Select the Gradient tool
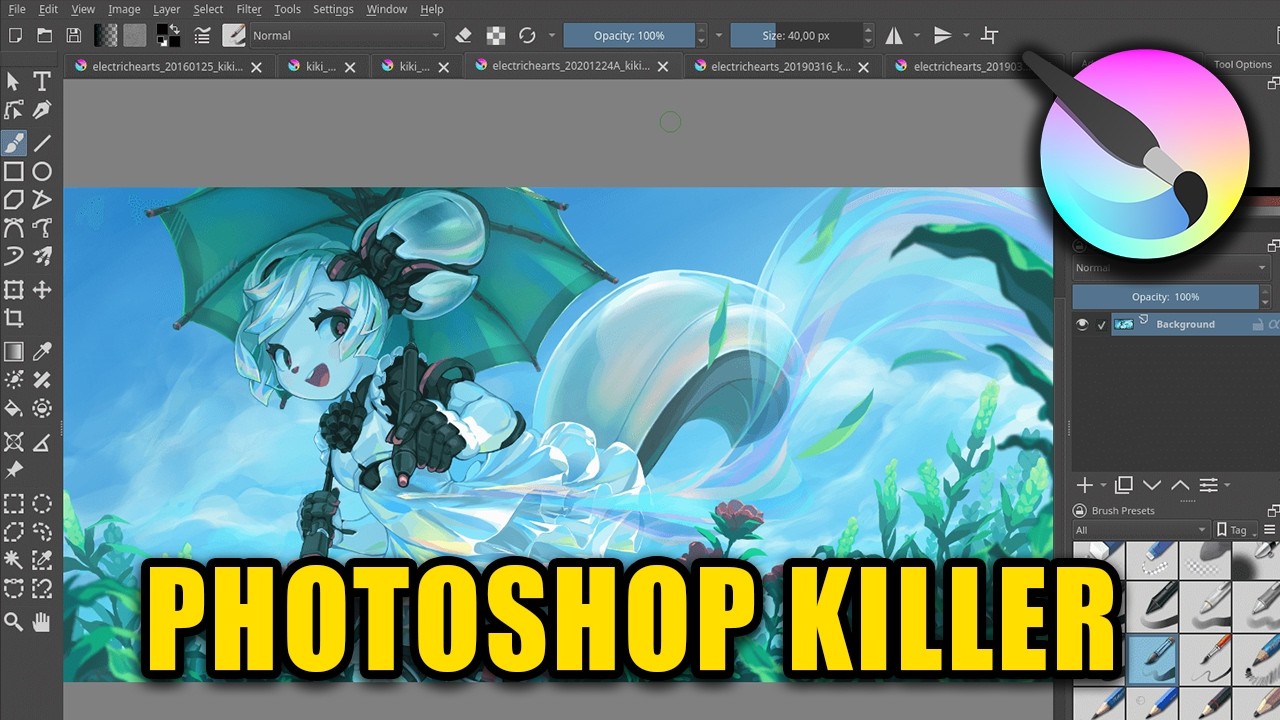Screen dimensions: 1280x720 click(14, 351)
